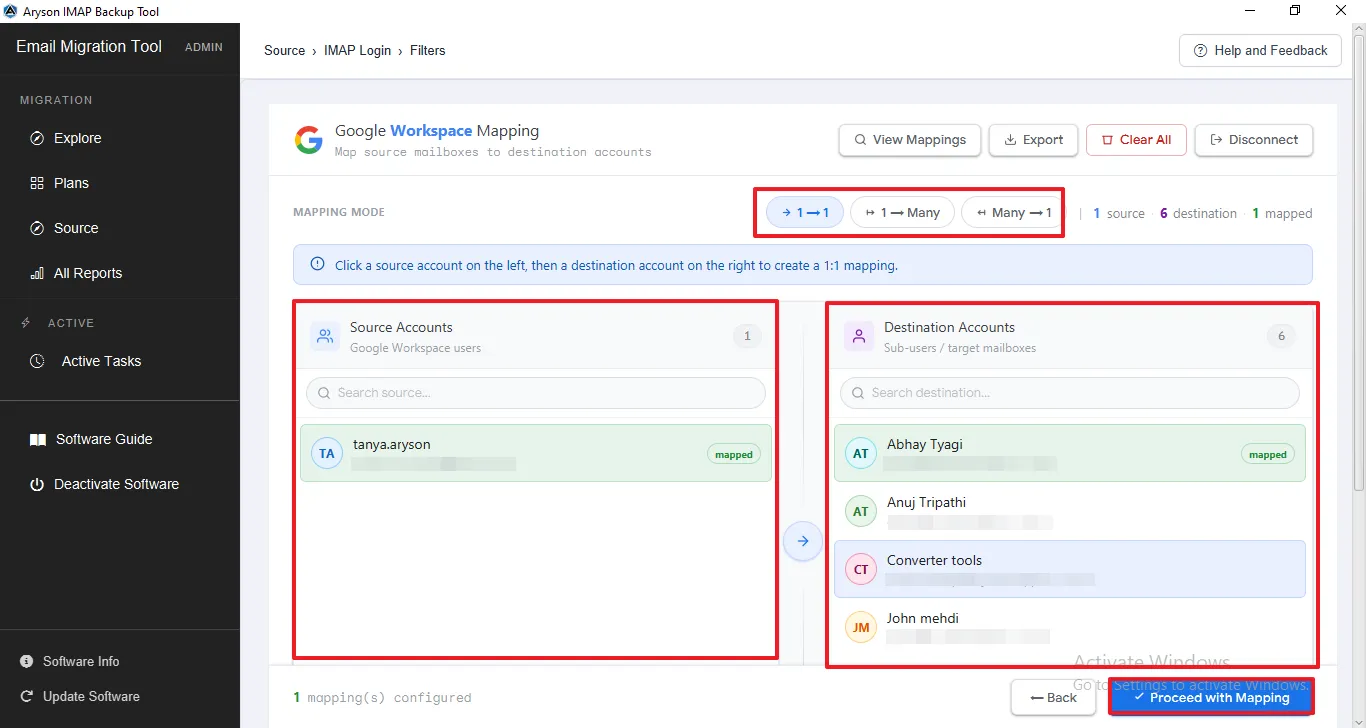Switch to 1 to Many mapping mode

903,212
